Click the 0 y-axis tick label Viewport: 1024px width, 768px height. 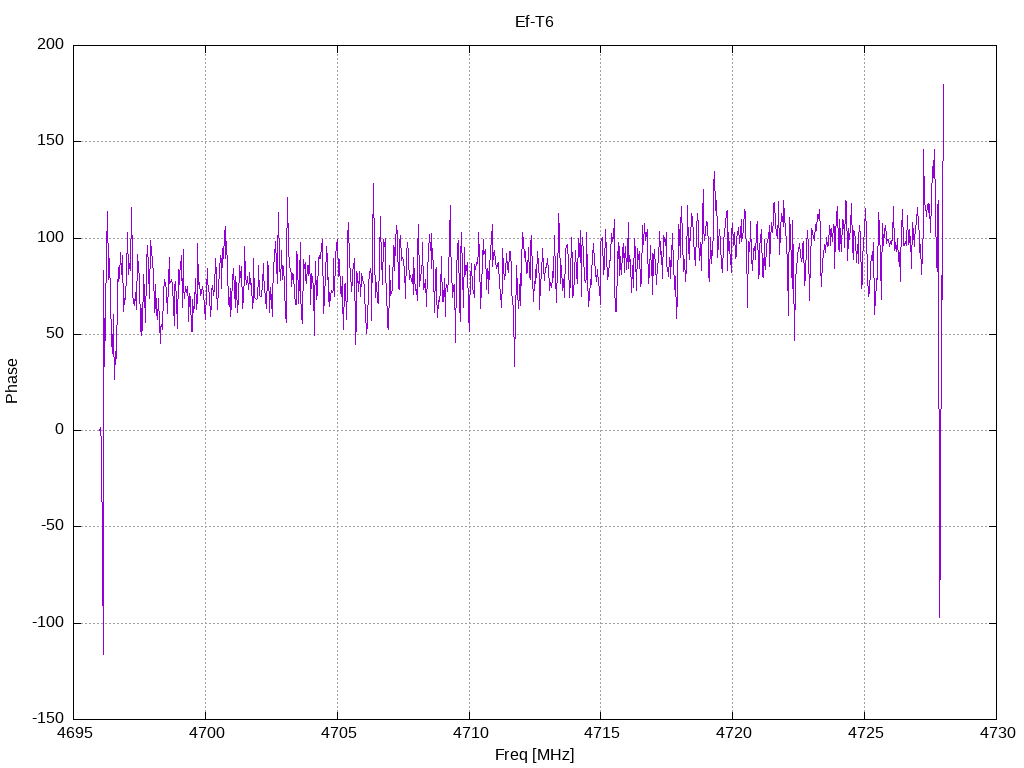tap(59, 430)
